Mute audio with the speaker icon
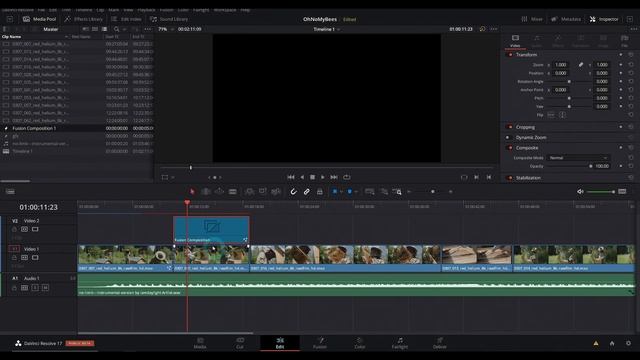 pos(580,191)
